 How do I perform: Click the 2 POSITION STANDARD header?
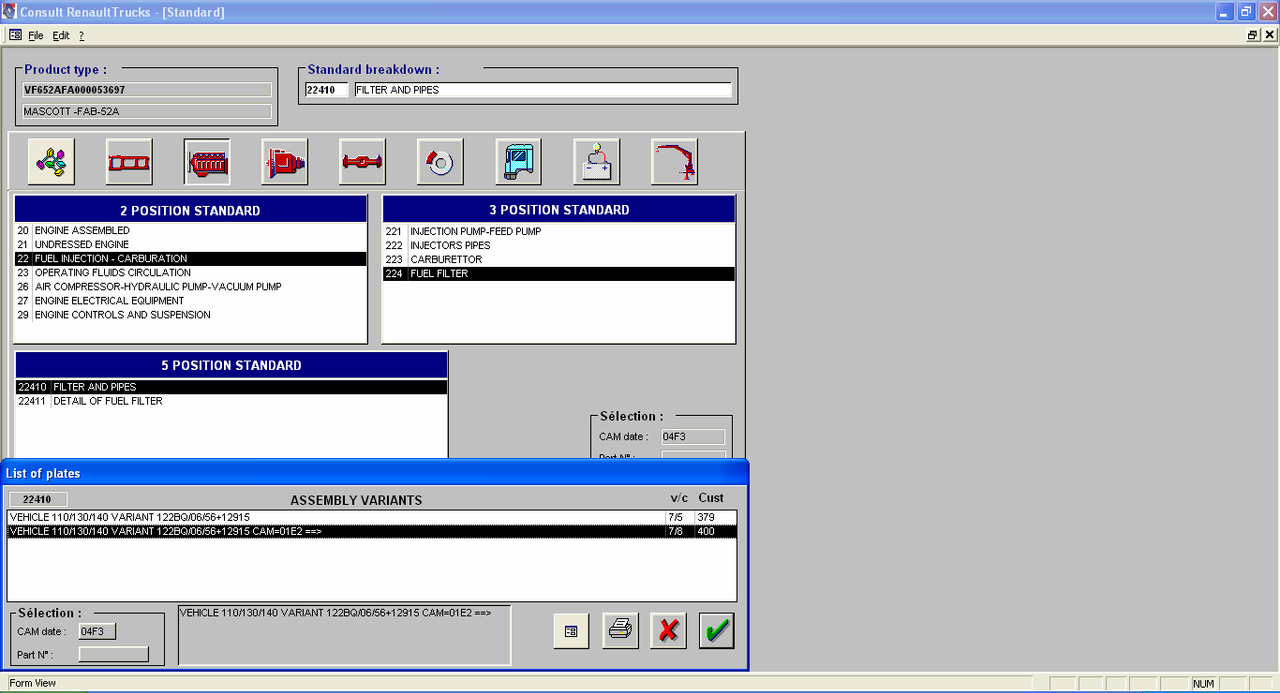click(191, 210)
